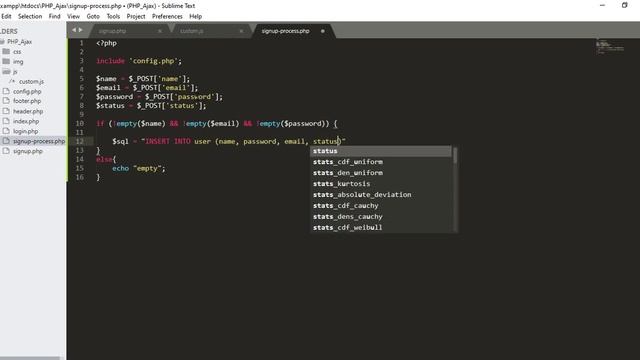
Task: Expand the img folder
Action: 18,62
